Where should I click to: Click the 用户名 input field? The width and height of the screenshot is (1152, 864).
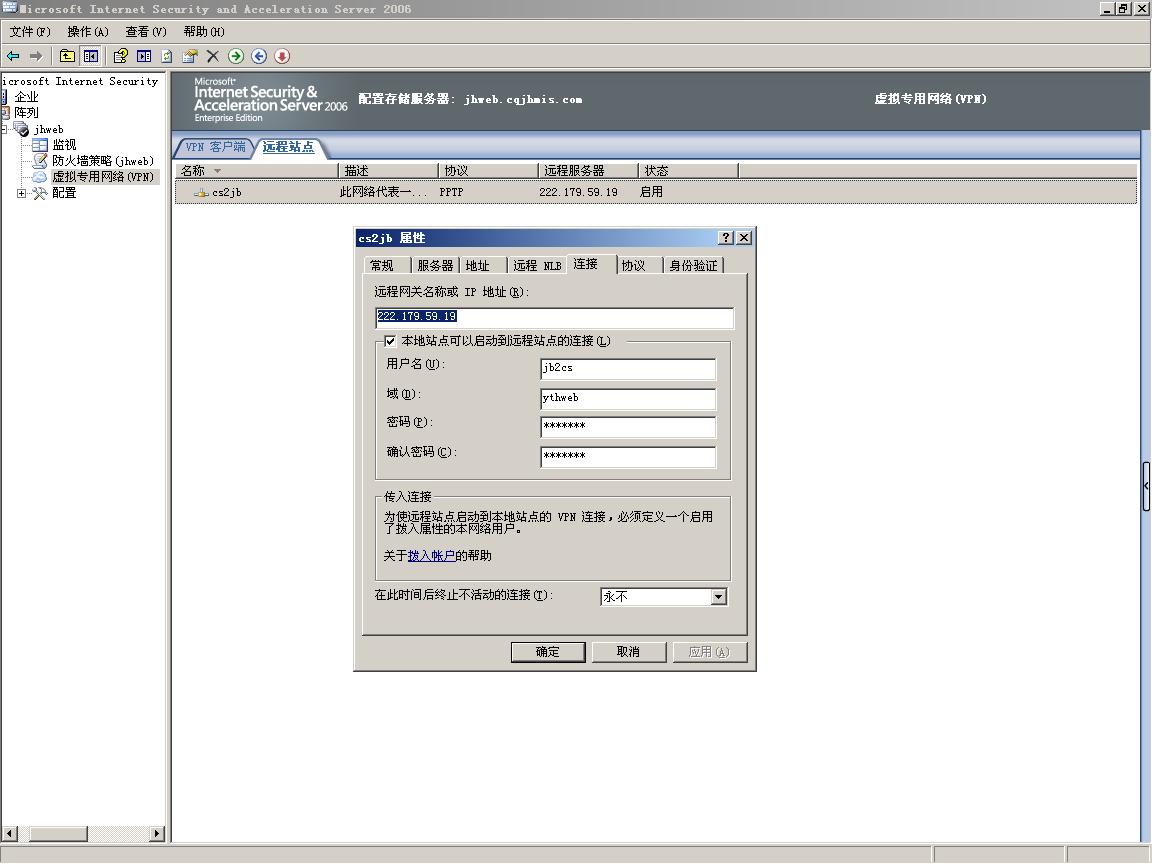tap(627, 368)
